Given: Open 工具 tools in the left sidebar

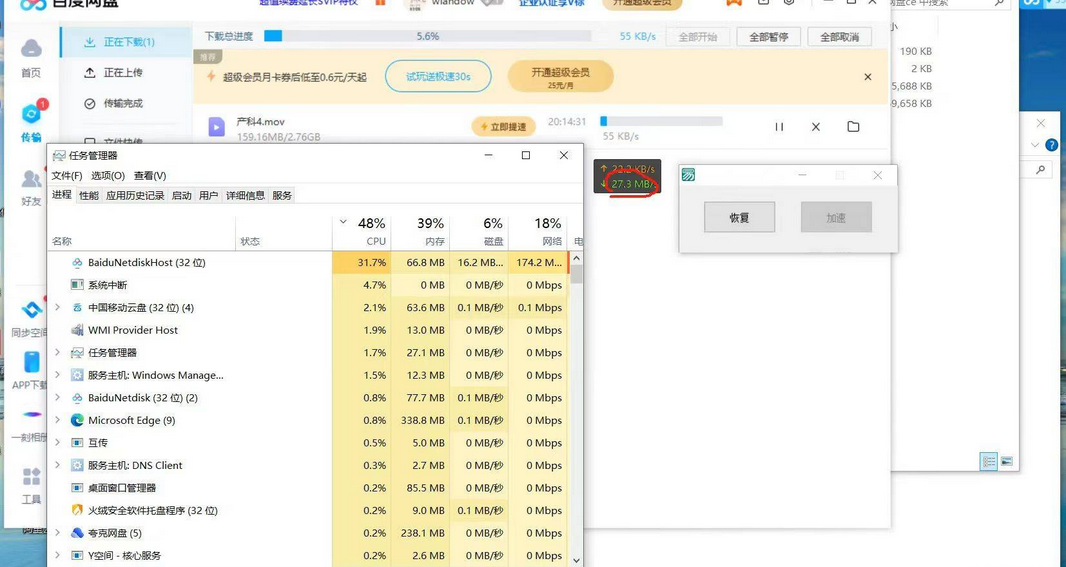Looking at the screenshot, I should pos(31,485).
